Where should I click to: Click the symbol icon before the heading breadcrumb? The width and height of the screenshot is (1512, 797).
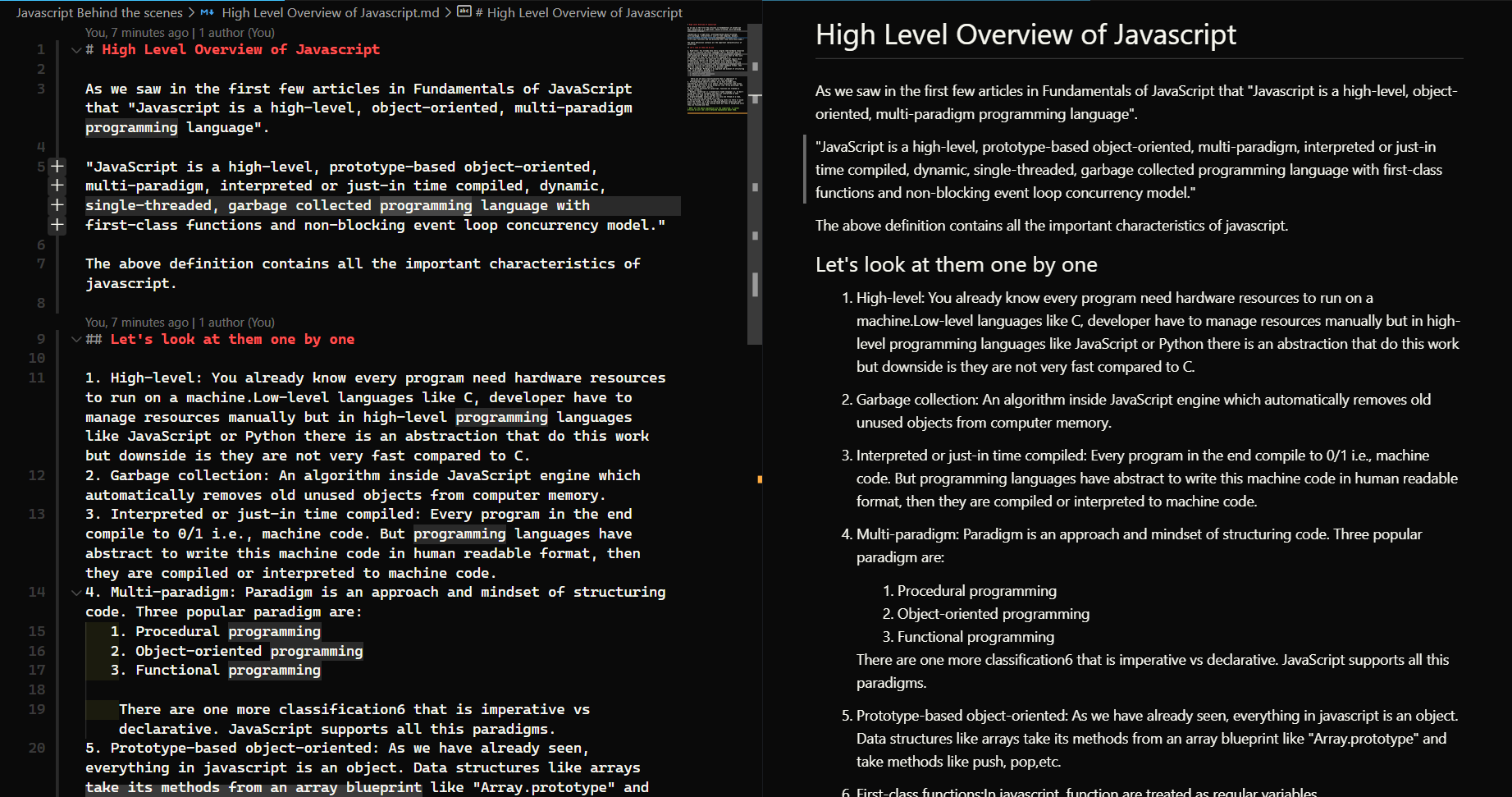(x=464, y=12)
